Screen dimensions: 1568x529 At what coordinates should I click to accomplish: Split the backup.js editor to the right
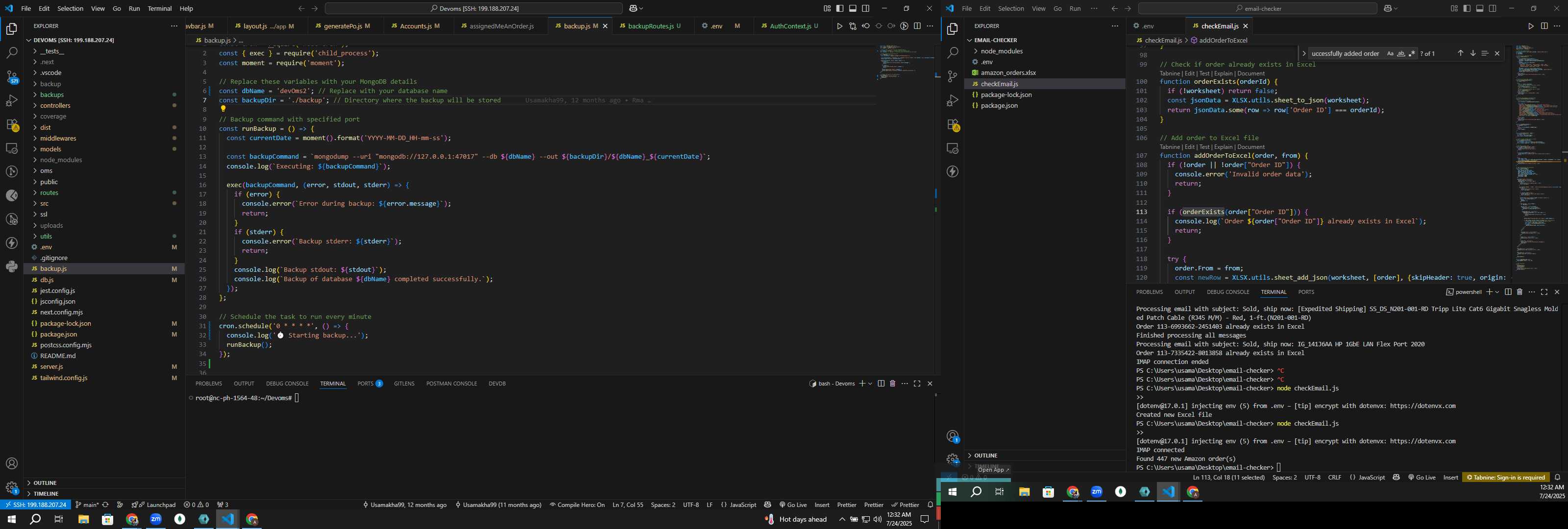(x=917, y=26)
